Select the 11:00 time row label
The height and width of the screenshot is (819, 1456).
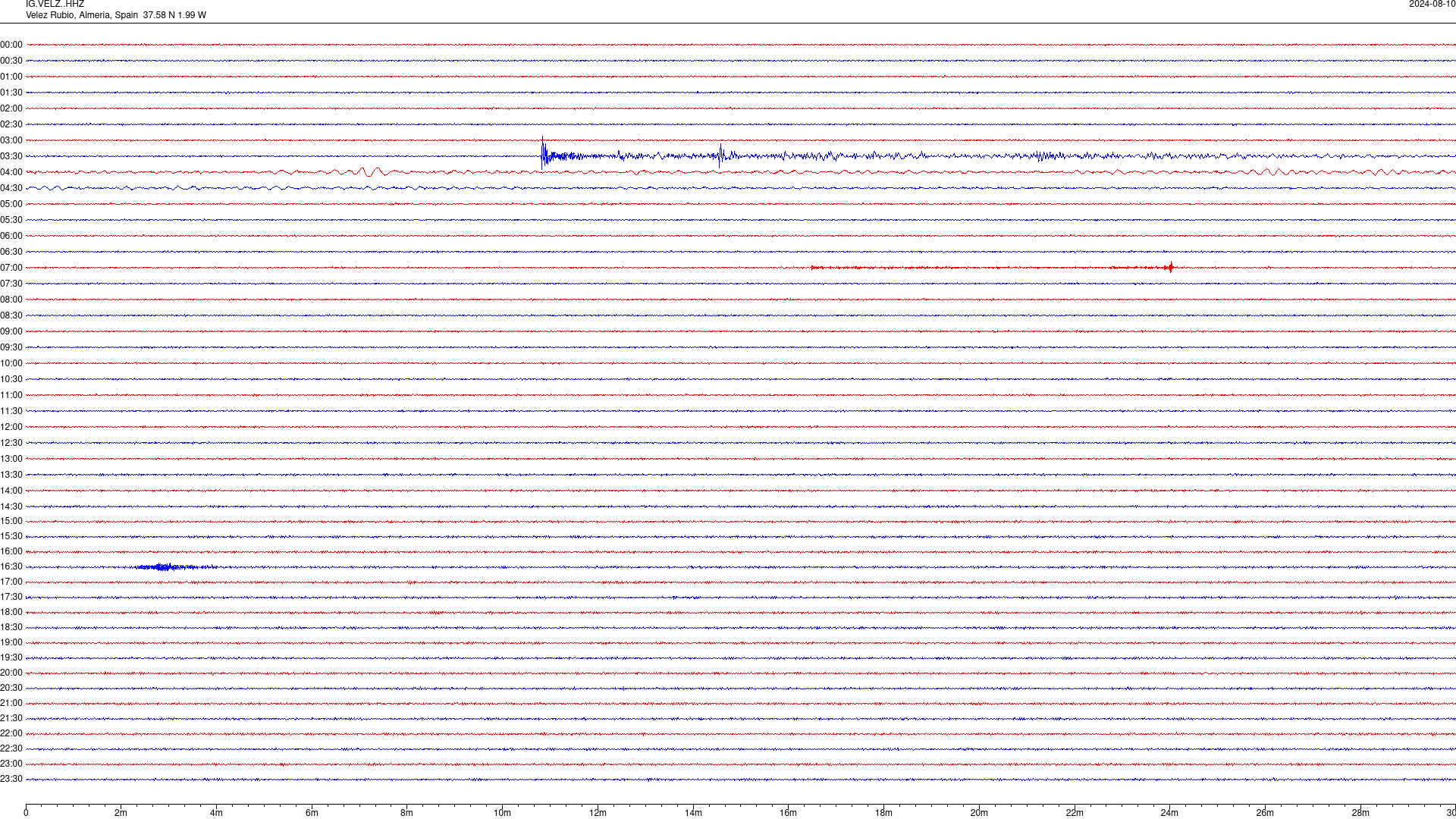[x=11, y=395]
